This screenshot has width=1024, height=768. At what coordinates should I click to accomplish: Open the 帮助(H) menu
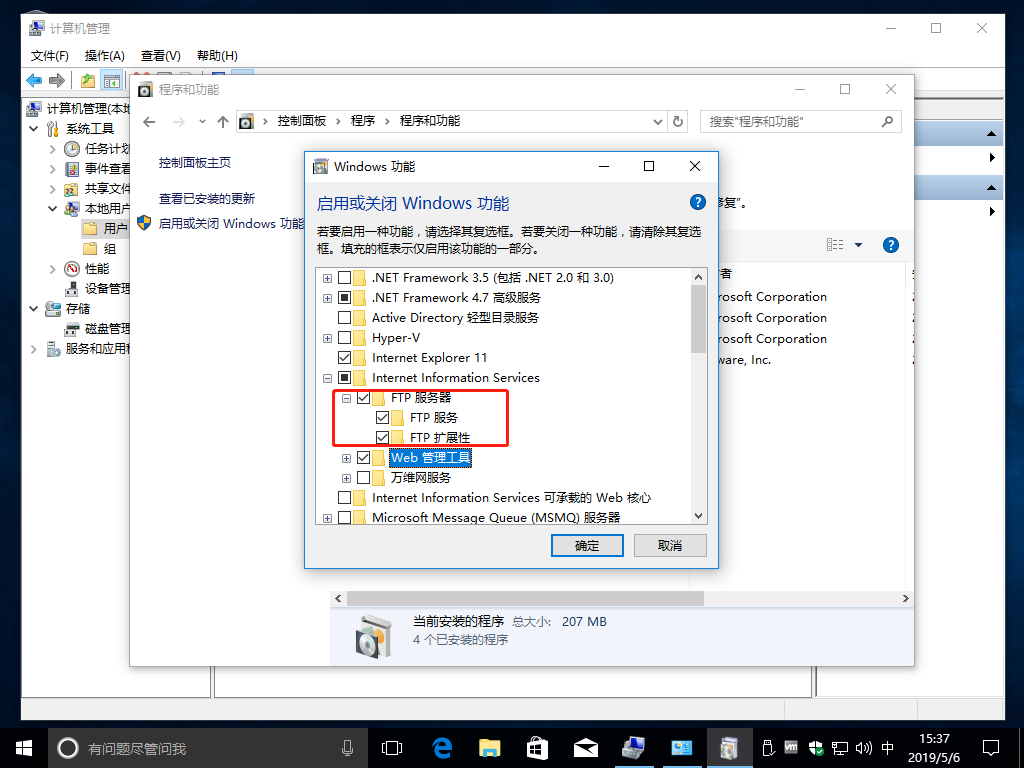point(217,56)
